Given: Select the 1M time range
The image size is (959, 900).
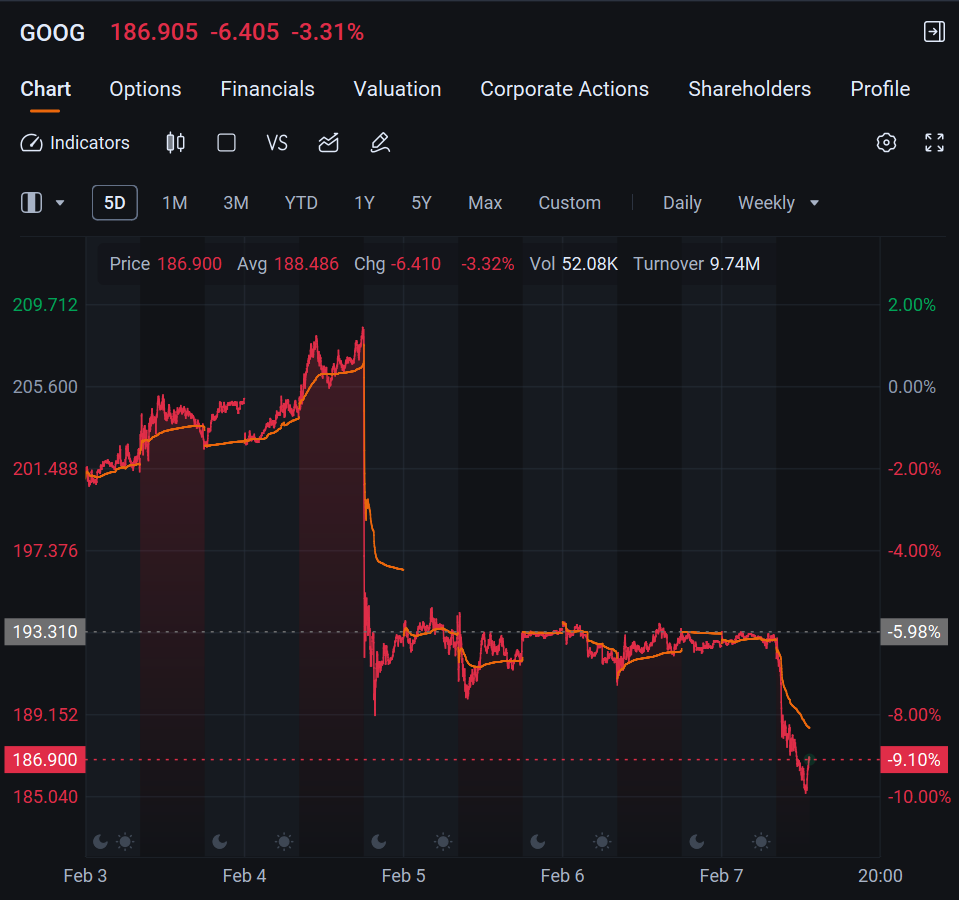Looking at the screenshot, I should [174, 203].
